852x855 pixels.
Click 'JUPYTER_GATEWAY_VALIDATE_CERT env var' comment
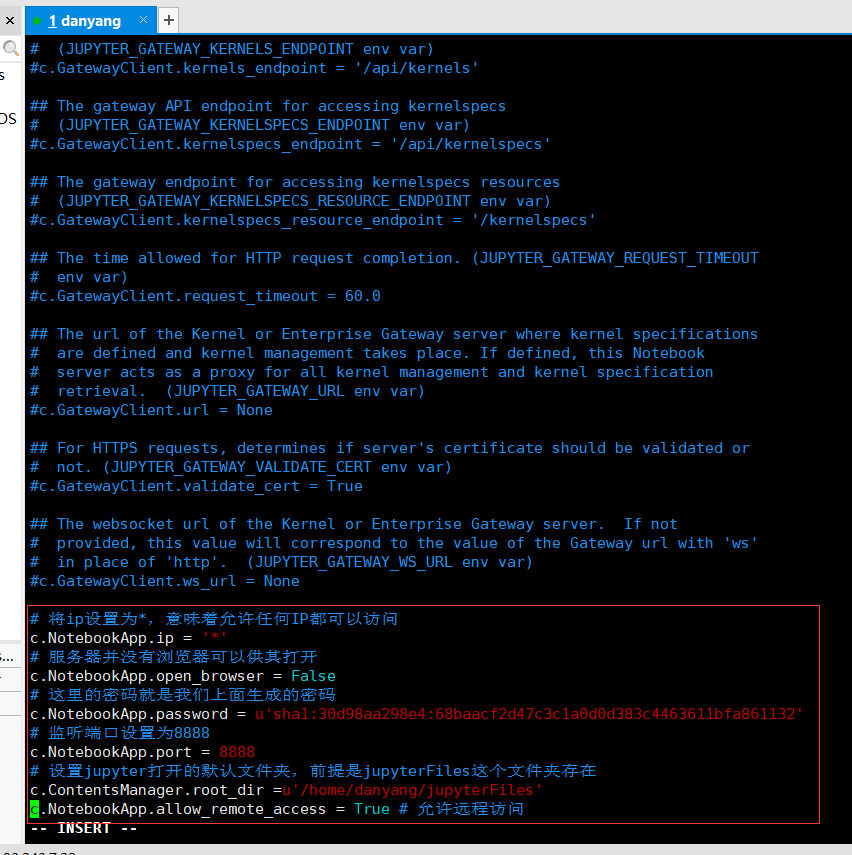click(x=277, y=467)
